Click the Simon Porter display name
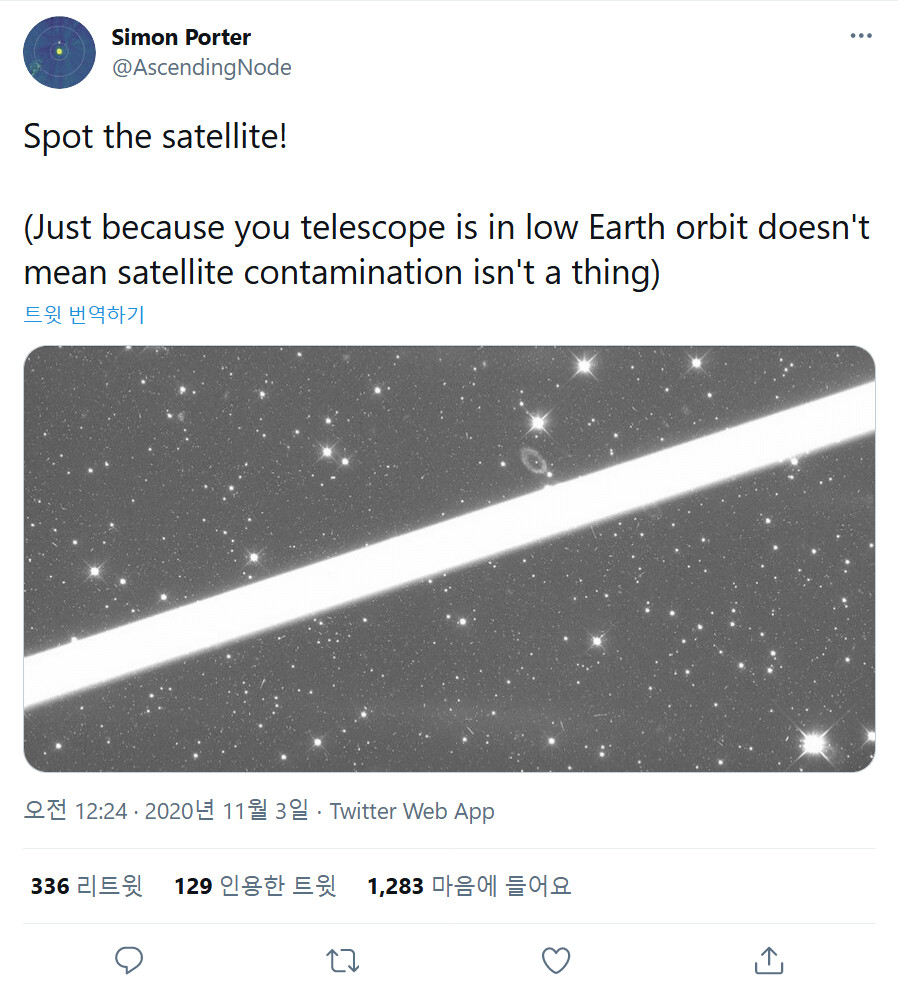This screenshot has height=995, width=898. 181,38
